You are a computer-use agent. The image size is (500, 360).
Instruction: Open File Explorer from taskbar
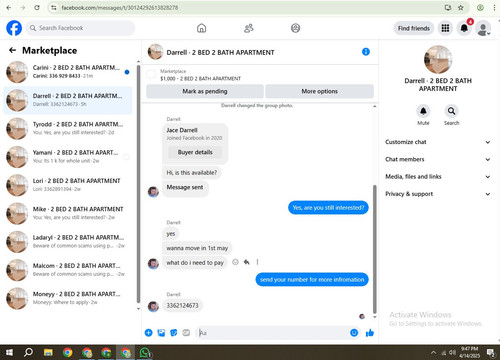tap(48, 352)
